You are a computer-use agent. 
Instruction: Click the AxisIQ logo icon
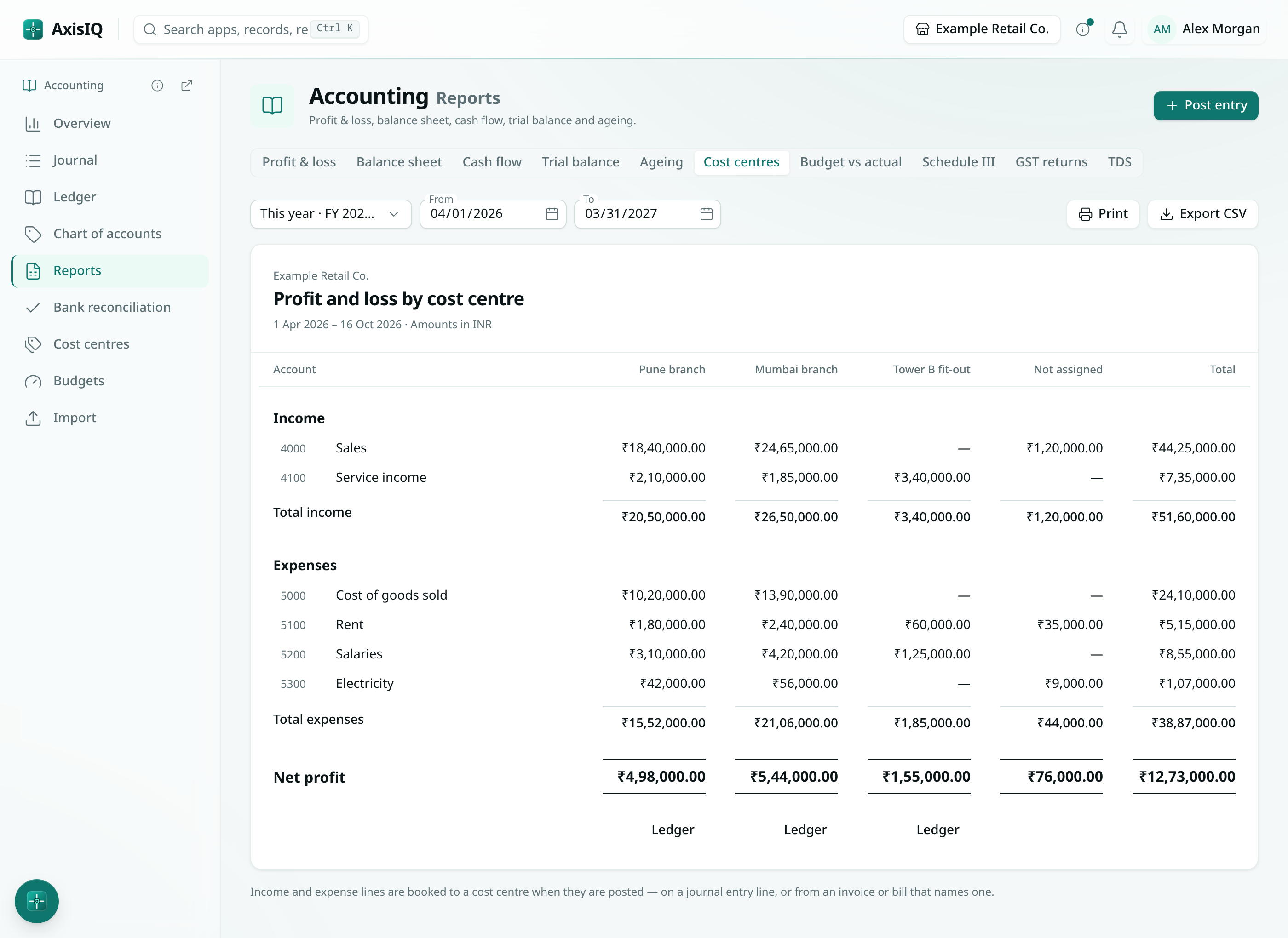pyautogui.click(x=33, y=29)
